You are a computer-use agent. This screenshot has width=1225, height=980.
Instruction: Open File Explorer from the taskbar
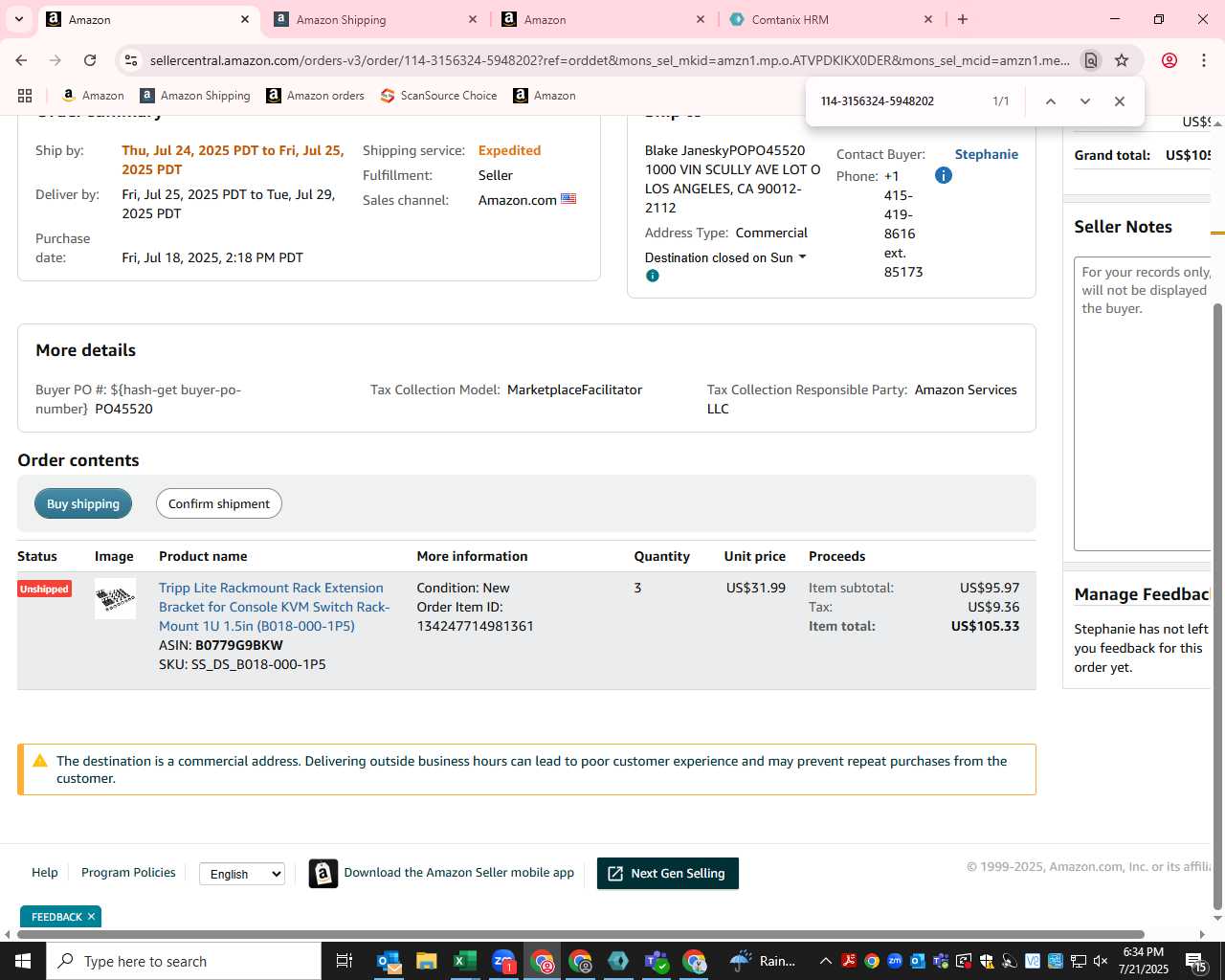pos(427,961)
